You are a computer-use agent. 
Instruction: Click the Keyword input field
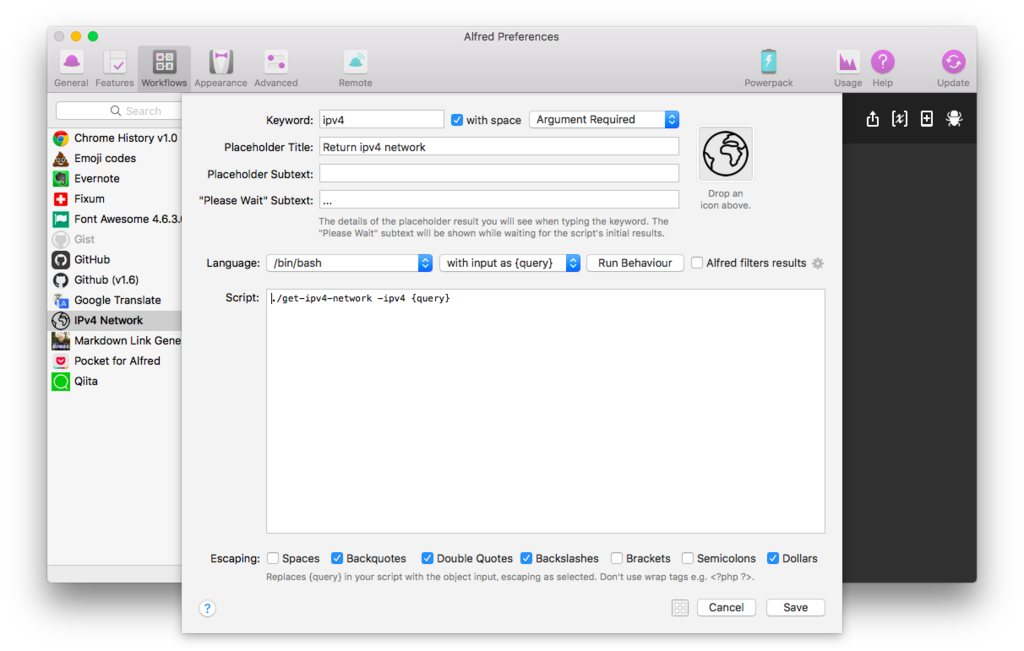[381, 120]
